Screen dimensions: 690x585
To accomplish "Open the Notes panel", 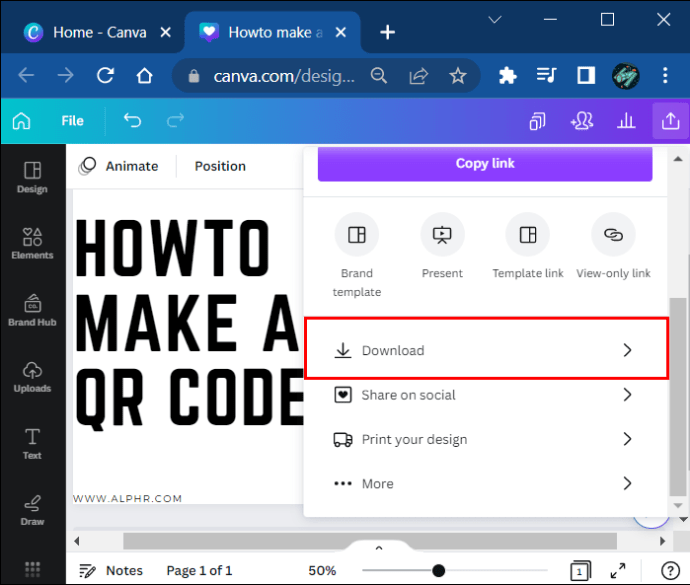I will 111,570.
